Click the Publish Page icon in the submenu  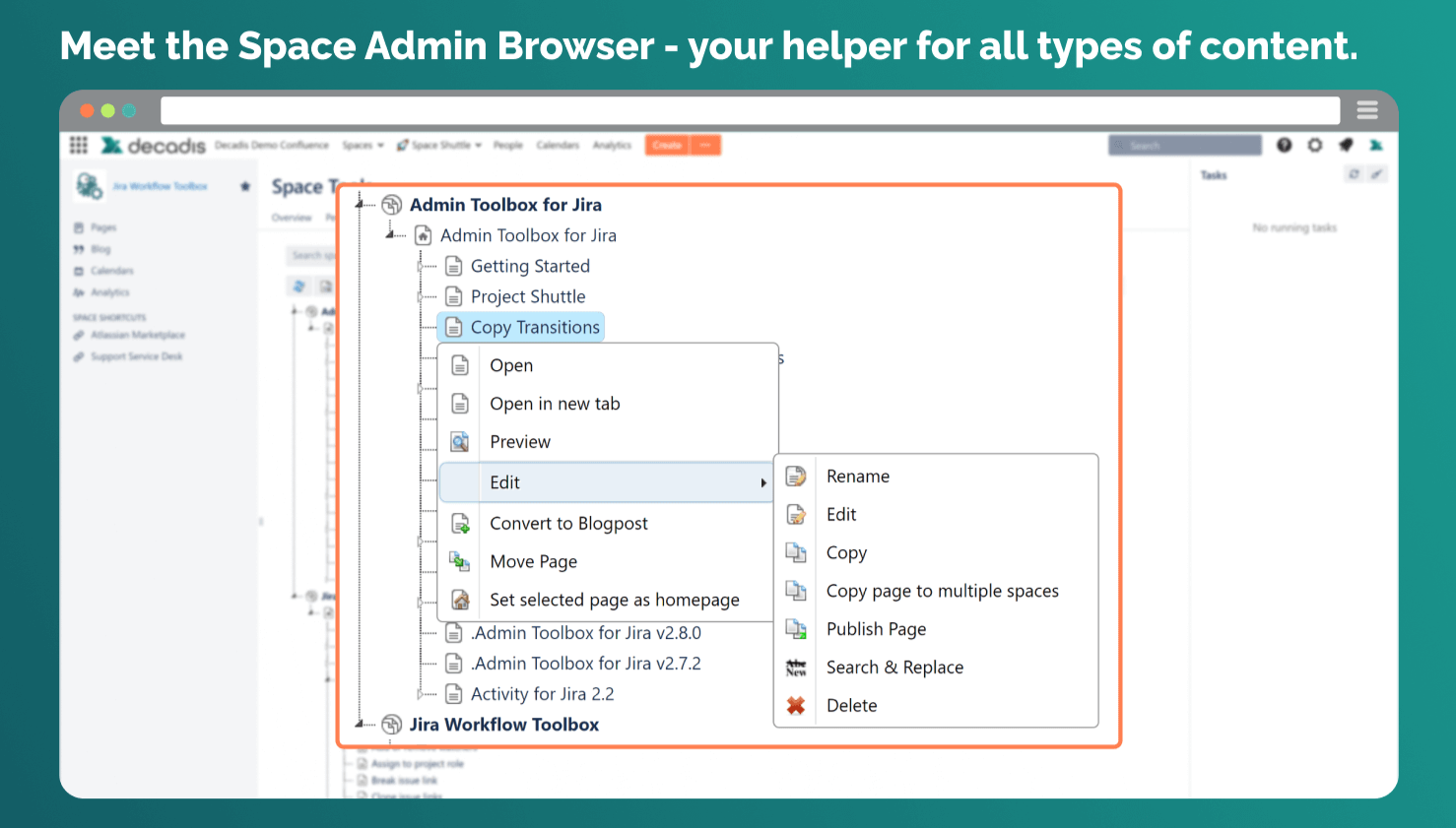pos(796,629)
